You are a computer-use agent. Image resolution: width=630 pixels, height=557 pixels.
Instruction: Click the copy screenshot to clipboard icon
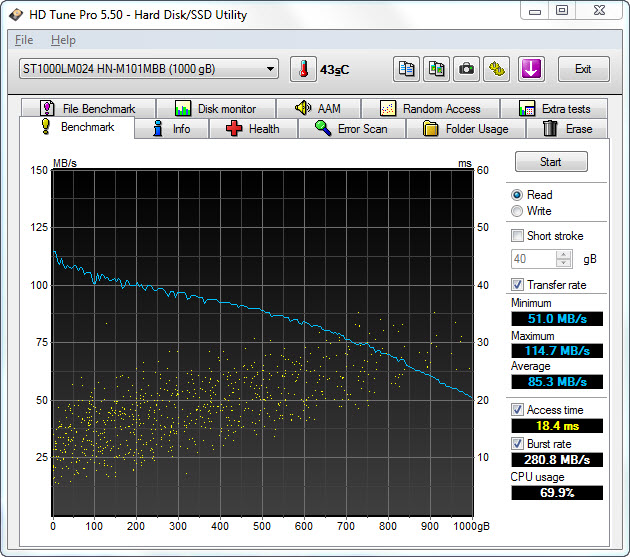click(x=437, y=69)
